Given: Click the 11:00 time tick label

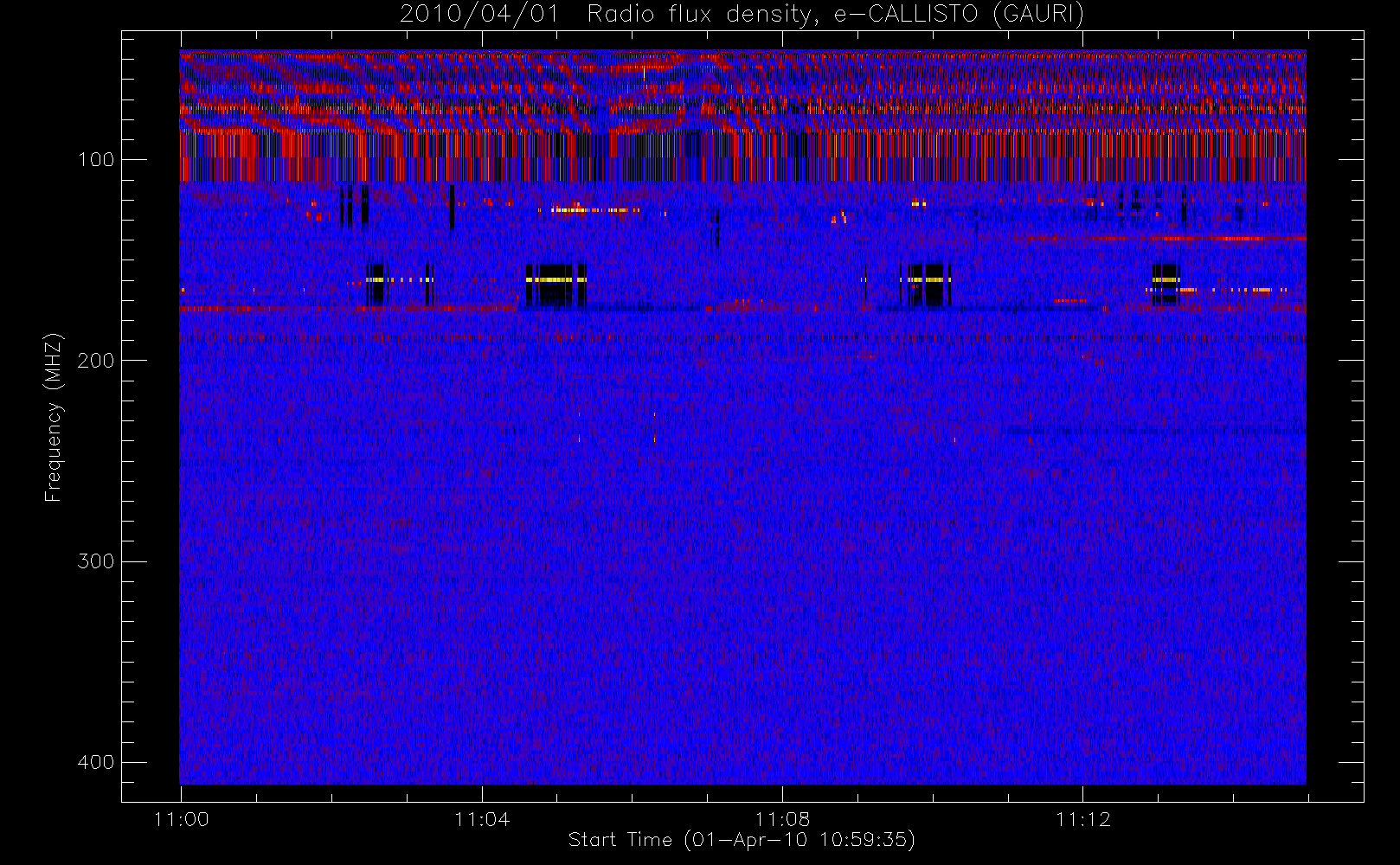Looking at the screenshot, I should tap(181, 819).
